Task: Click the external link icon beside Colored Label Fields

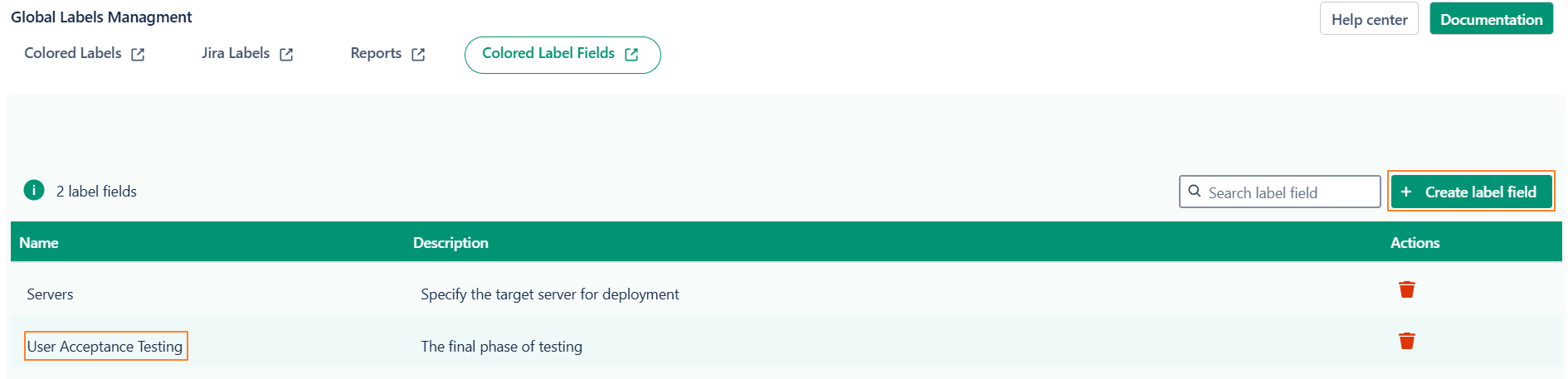Action: 631,55
